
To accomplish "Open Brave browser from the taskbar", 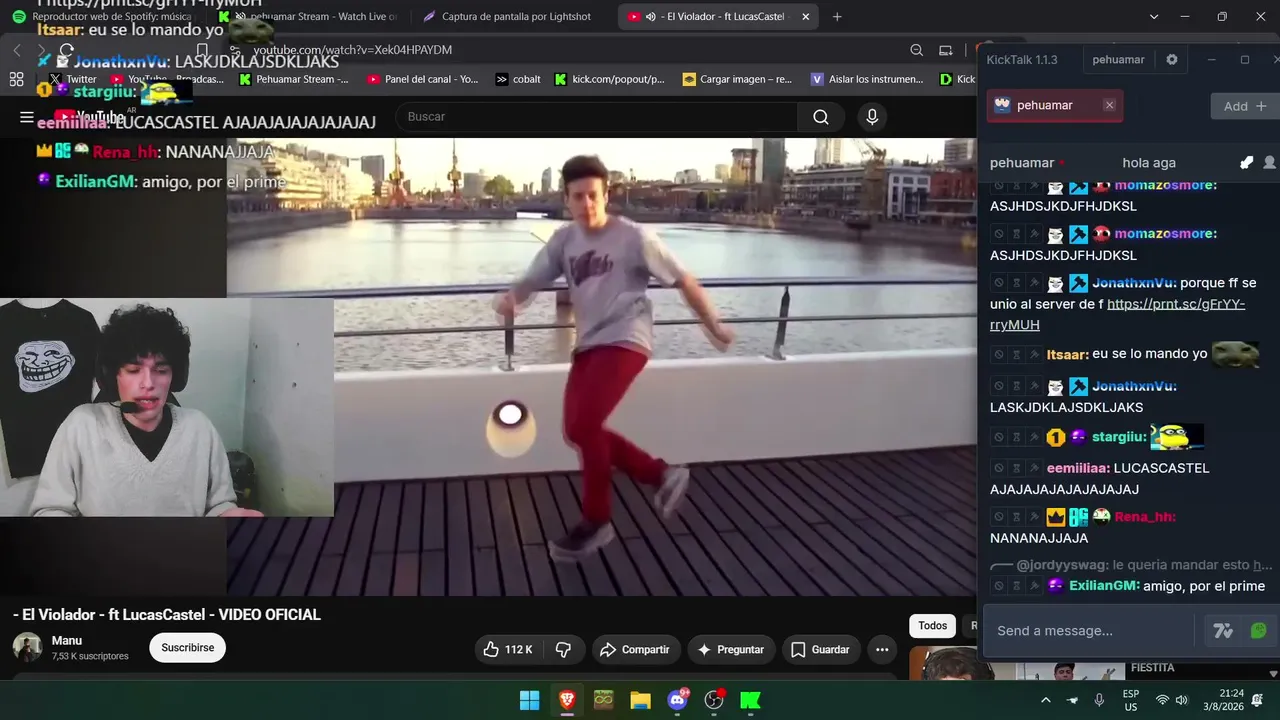I will click(567, 700).
